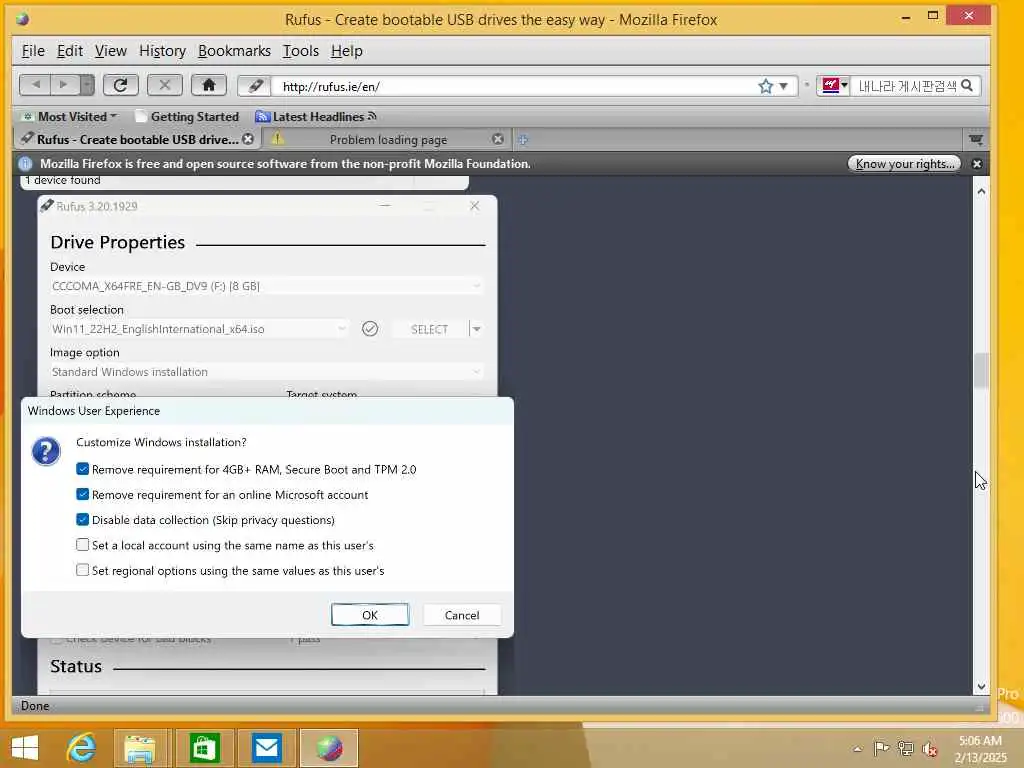Viewport: 1024px width, 768px height.
Task: Click the Know your rights button
Action: click(x=904, y=163)
